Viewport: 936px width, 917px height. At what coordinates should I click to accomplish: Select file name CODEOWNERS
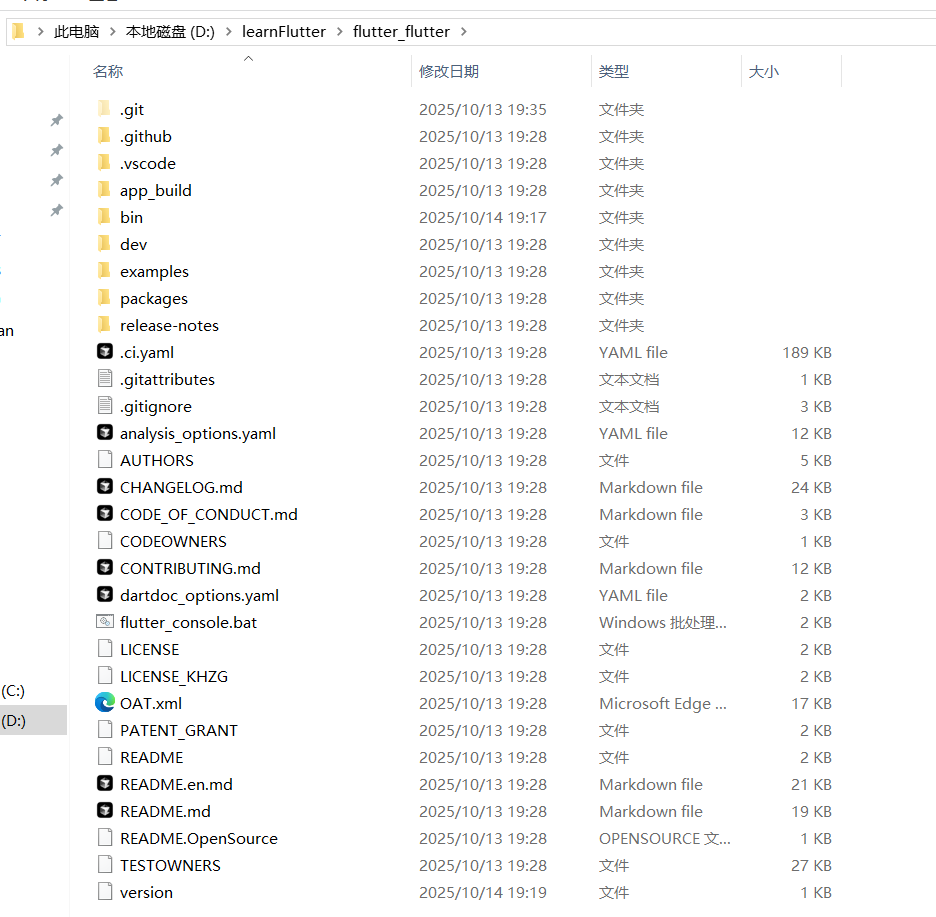pos(173,541)
